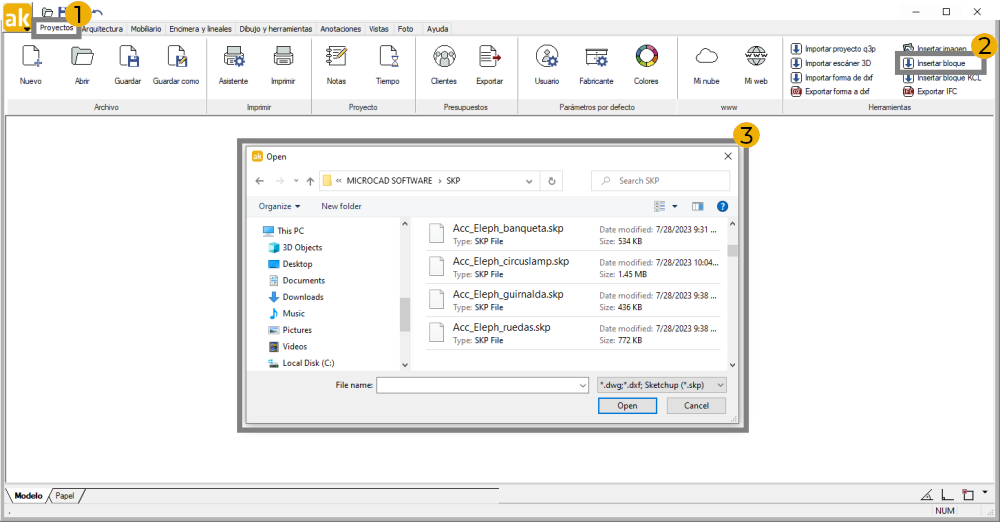Select Local Disk (C:) in tree
This screenshot has width=1000, height=522.
coord(301,363)
